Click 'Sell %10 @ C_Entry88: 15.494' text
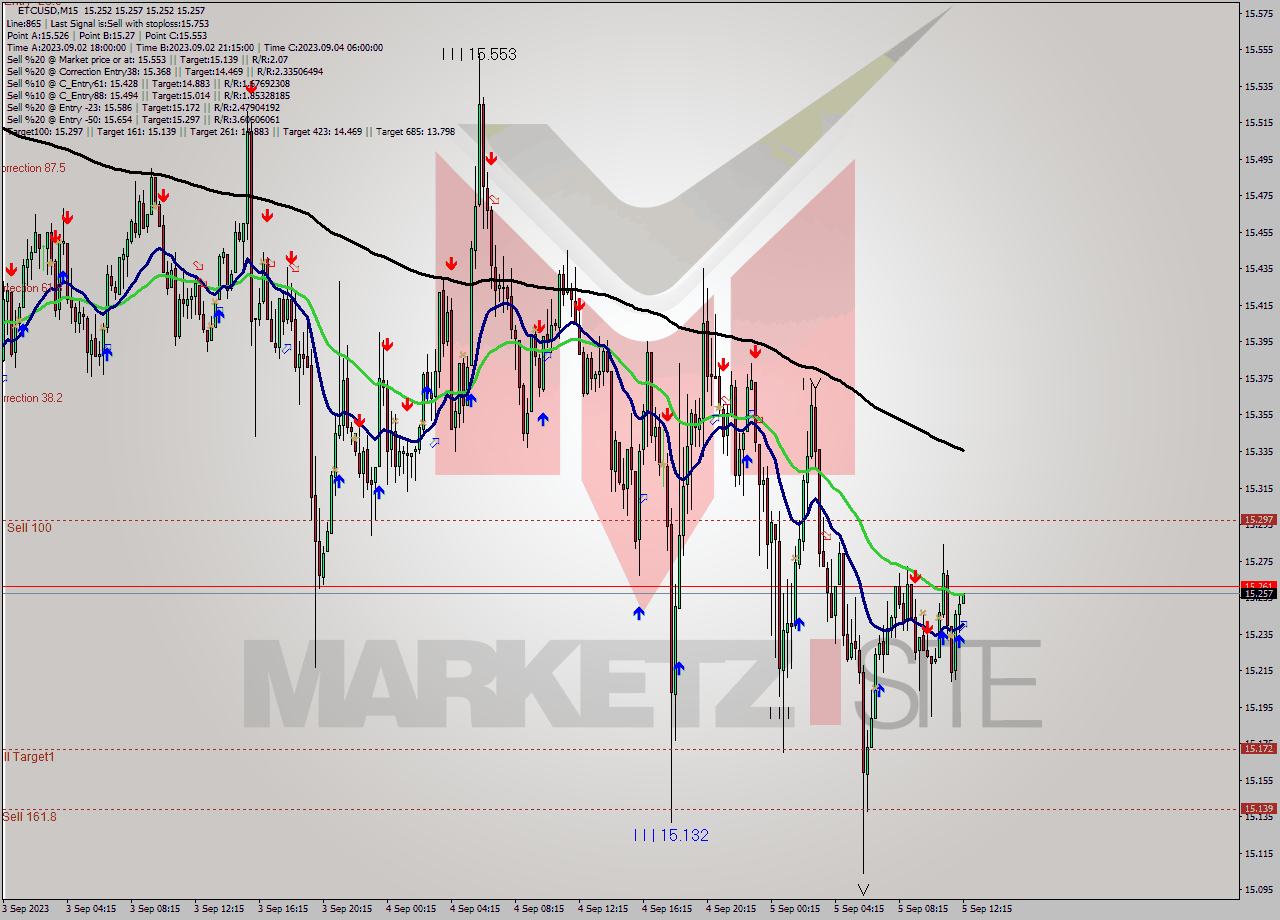The width and height of the screenshot is (1280, 920). pyautogui.click(x=71, y=95)
